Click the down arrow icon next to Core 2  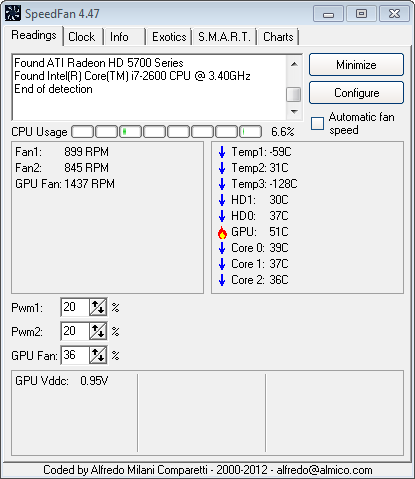222,280
